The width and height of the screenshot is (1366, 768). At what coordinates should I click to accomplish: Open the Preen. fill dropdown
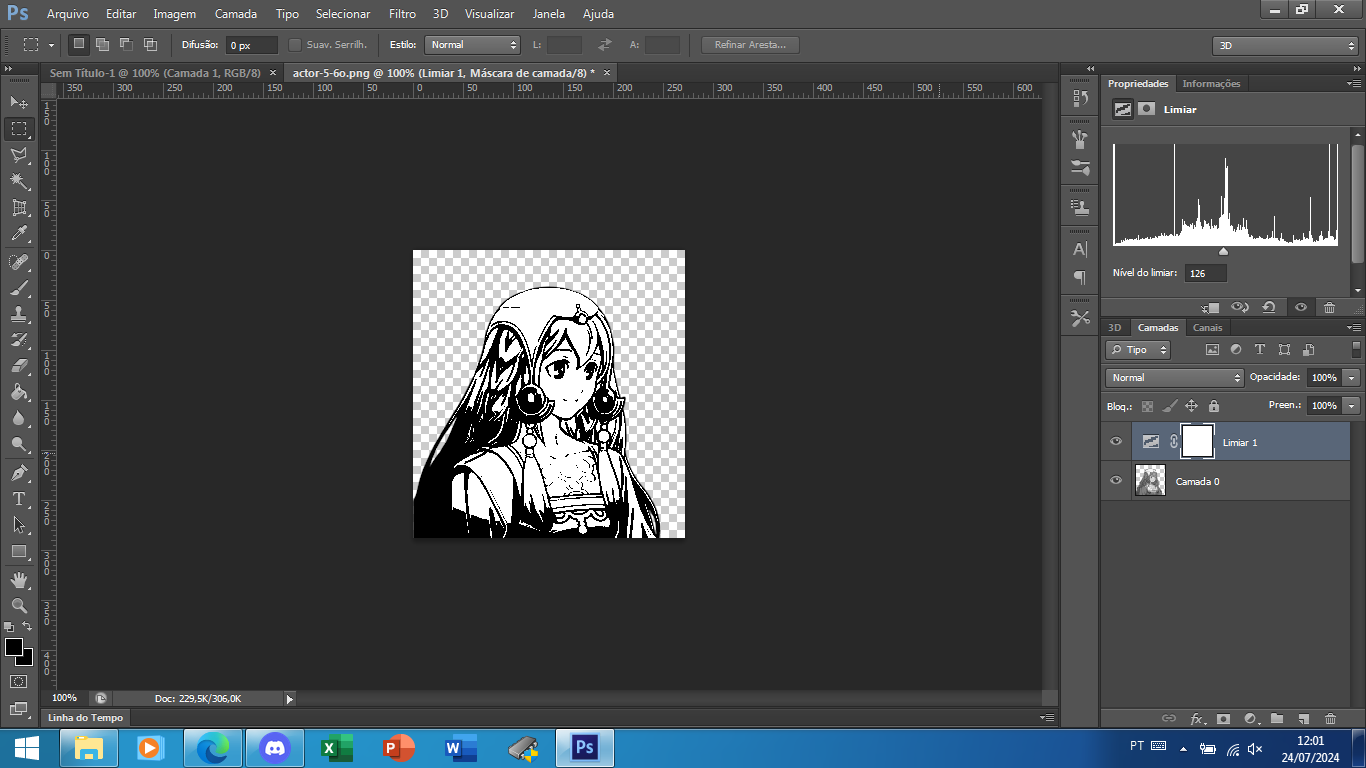(x=1352, y=406)
